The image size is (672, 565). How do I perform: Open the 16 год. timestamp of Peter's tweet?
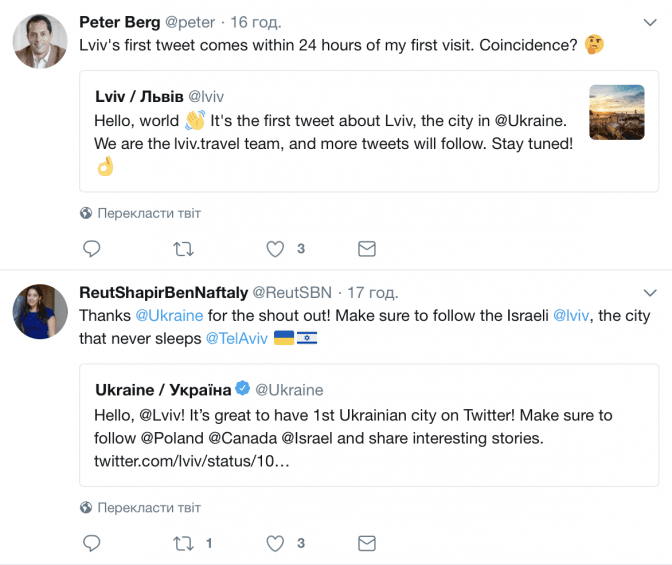253,21
